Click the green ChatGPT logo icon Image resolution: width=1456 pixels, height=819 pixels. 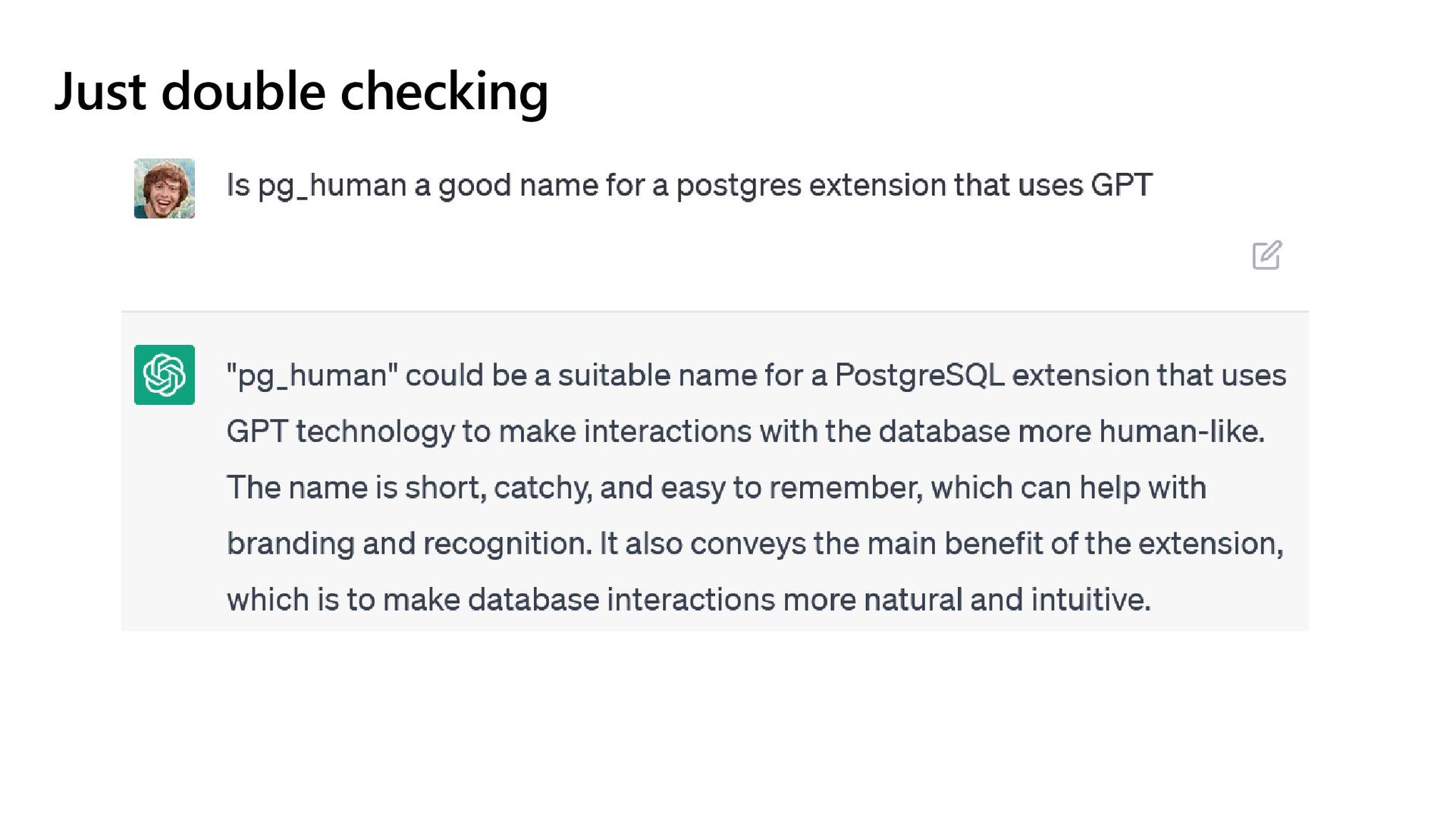pyautogui.click(x=165, y=375)
